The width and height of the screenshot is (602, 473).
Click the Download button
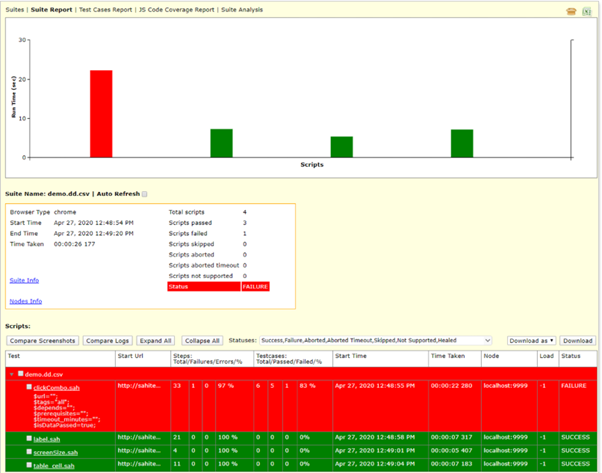(578, 341)
